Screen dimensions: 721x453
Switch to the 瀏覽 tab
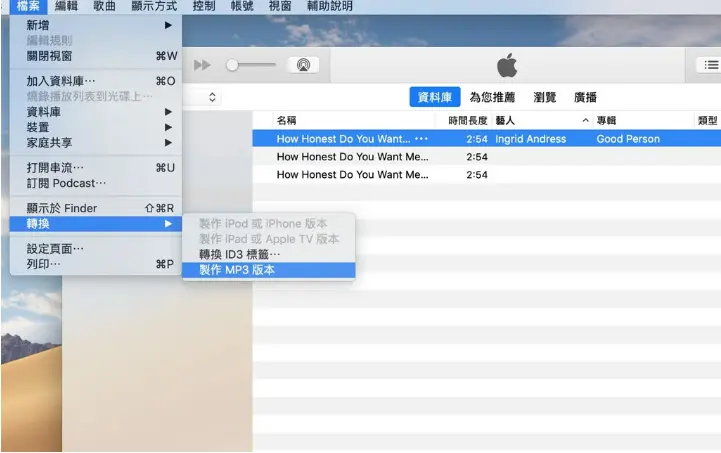tap(545, 97)
